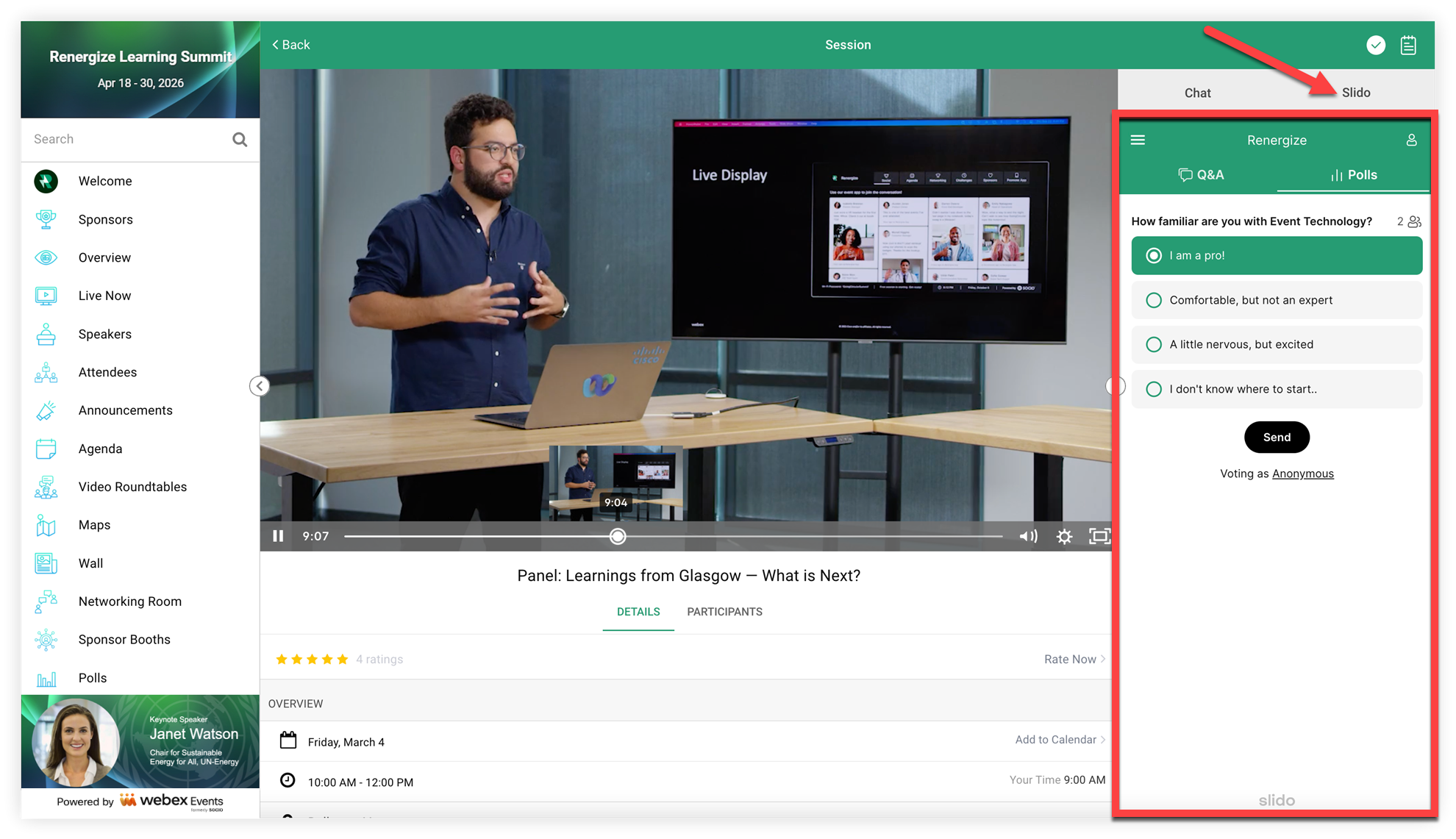This screenshot has width=1456, height=839.
Task: Select "Comfortable, but not an expert"
Action: (x=1277, y=300)
